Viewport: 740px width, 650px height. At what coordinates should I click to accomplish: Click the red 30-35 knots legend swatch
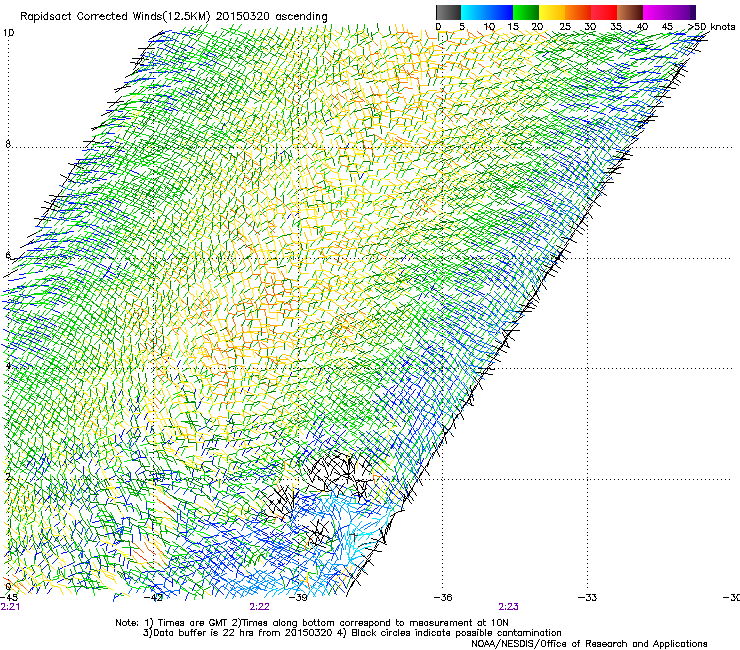[x=604, y=12]
